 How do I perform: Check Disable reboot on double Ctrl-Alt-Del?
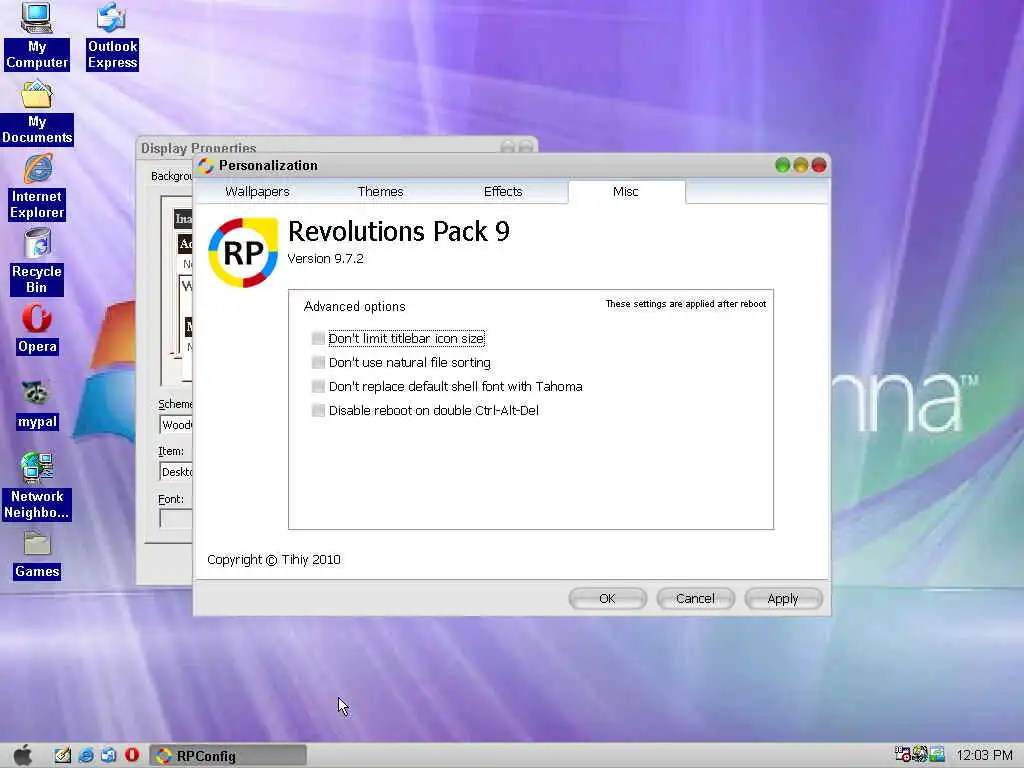point(318,411)
